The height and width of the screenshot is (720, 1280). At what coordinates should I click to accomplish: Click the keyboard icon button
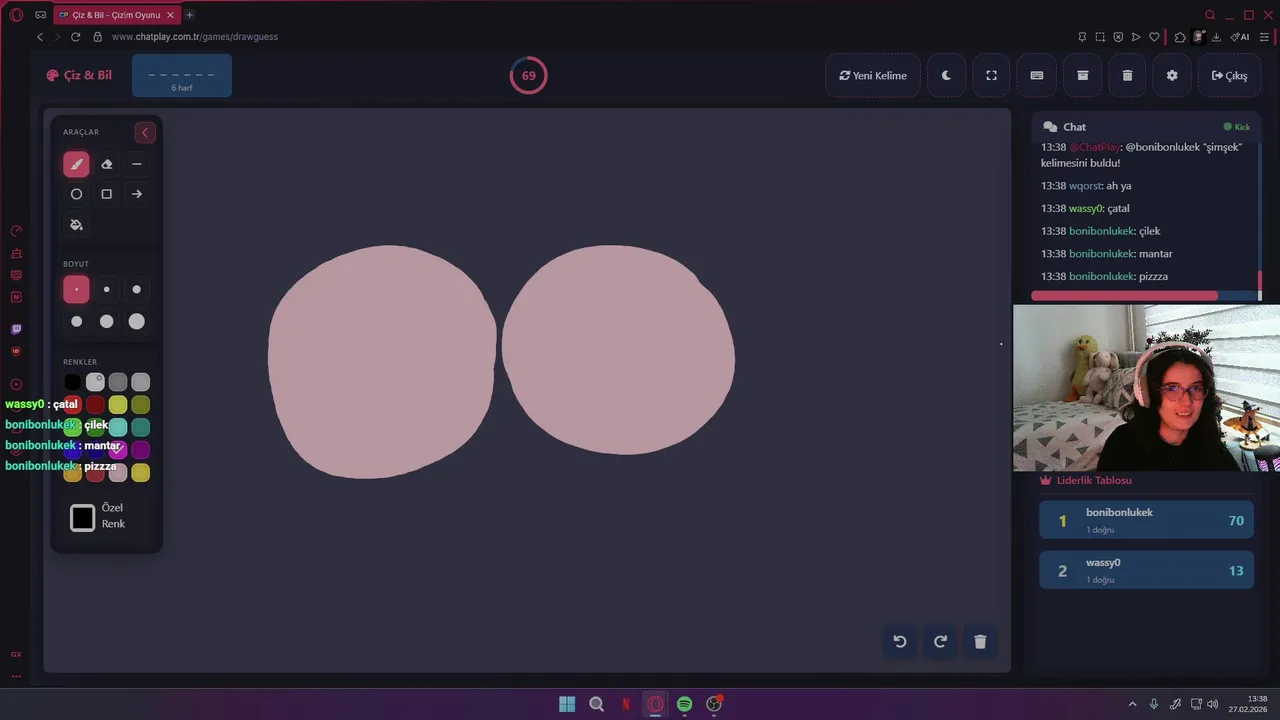tap(1037, 75)
